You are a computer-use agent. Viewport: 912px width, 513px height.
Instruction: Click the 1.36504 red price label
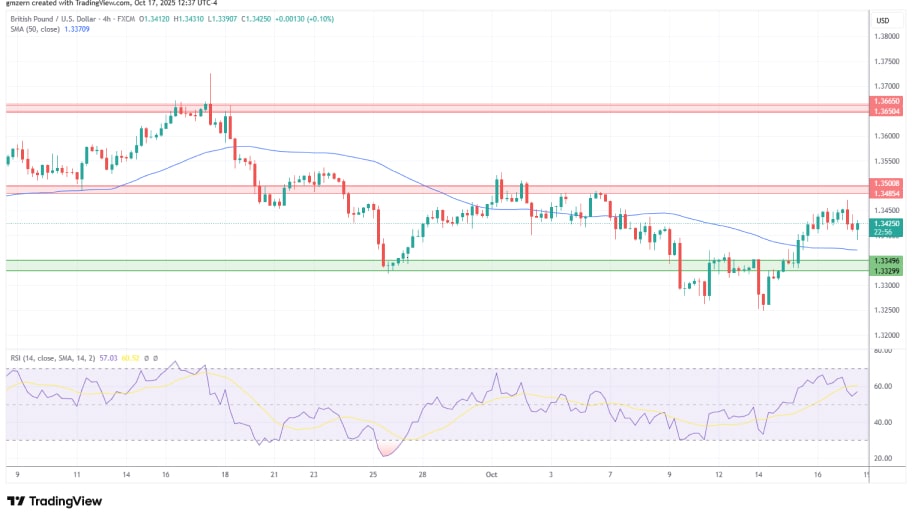(887, 112)
